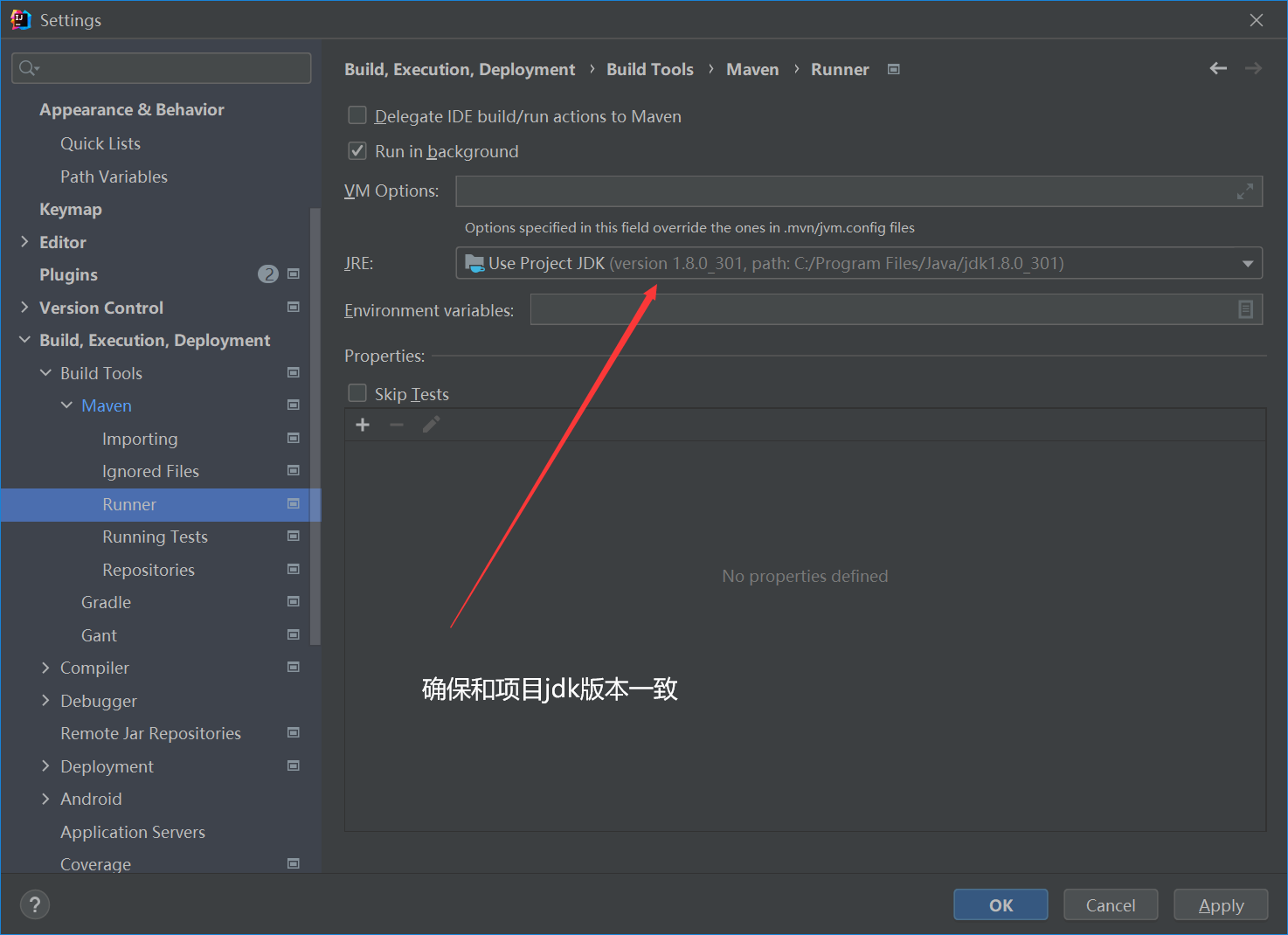Add a new property with plus icon

click(x=363, y=425)
